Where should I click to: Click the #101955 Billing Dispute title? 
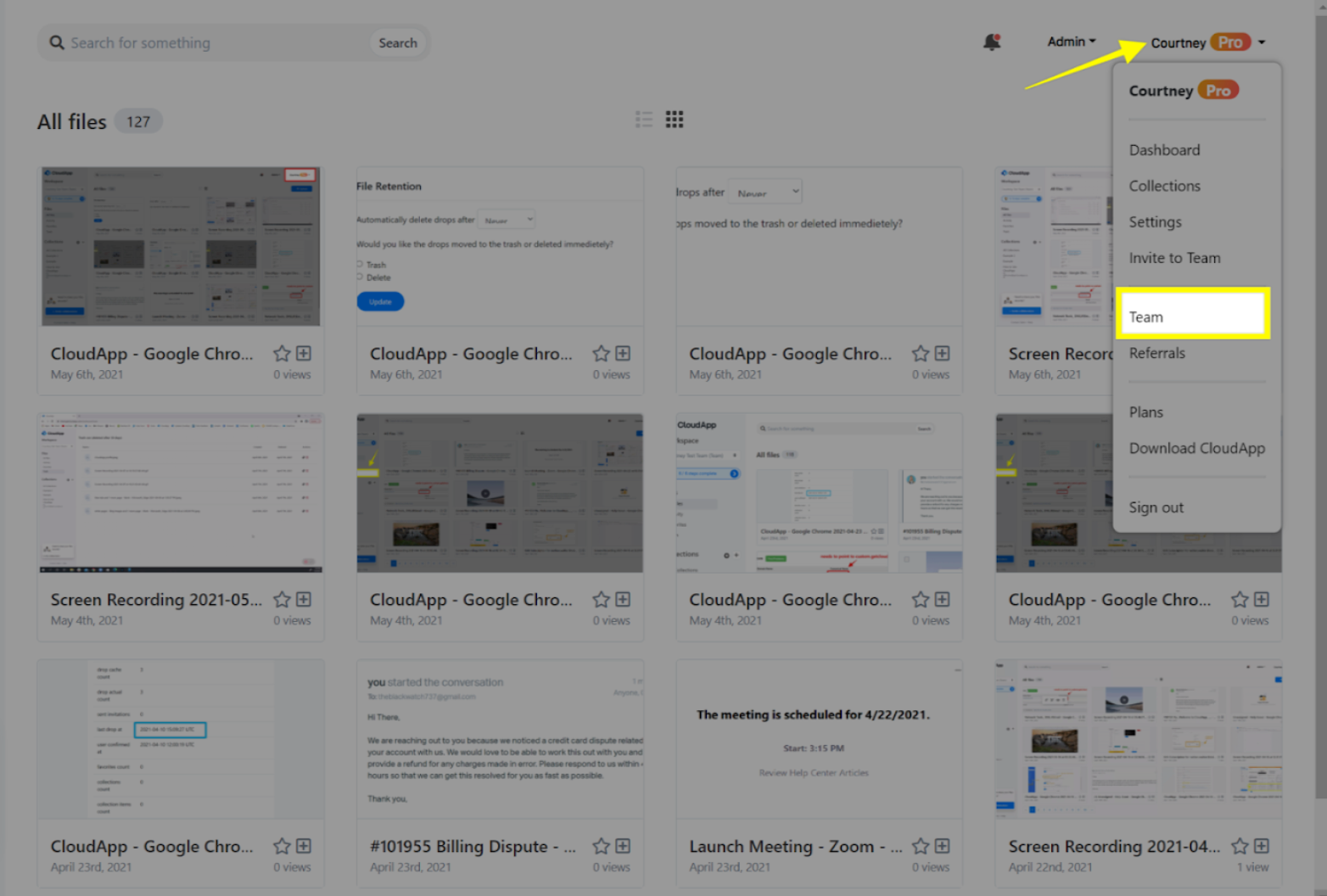tap(473, 846)
